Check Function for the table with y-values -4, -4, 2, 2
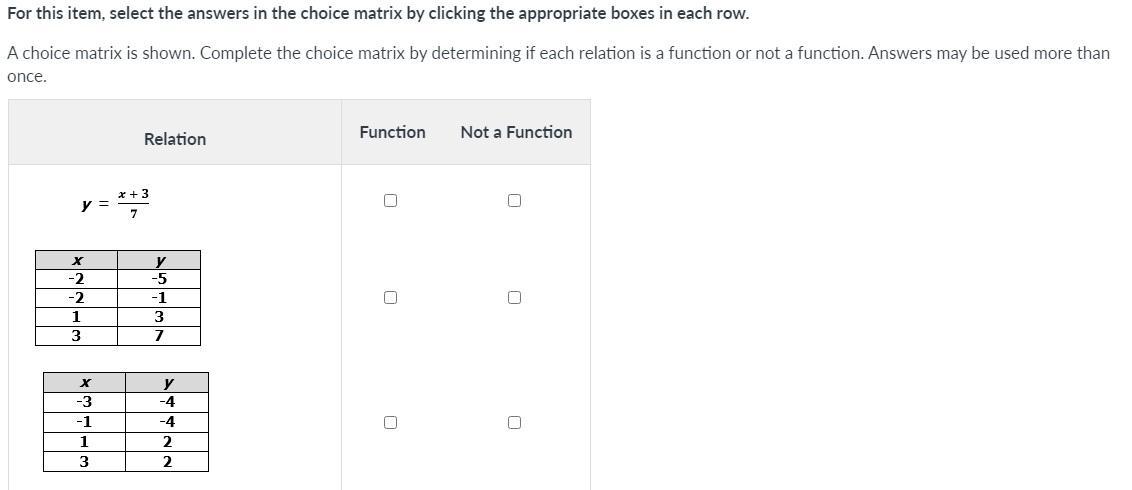The width and height of the screenshot is (1132, 490). pos(390,422)
